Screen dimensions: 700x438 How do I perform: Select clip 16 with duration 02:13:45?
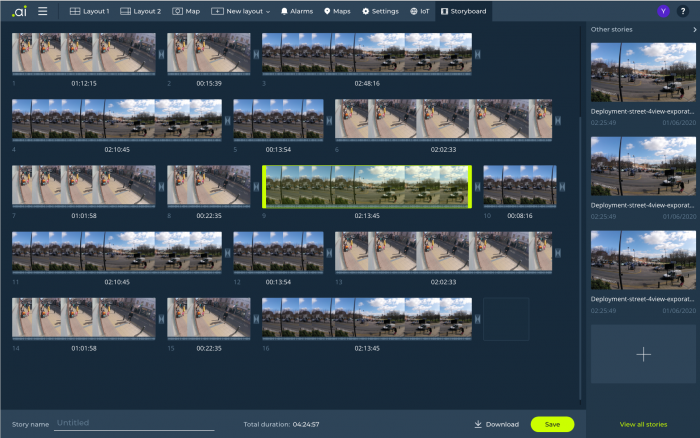367,318
